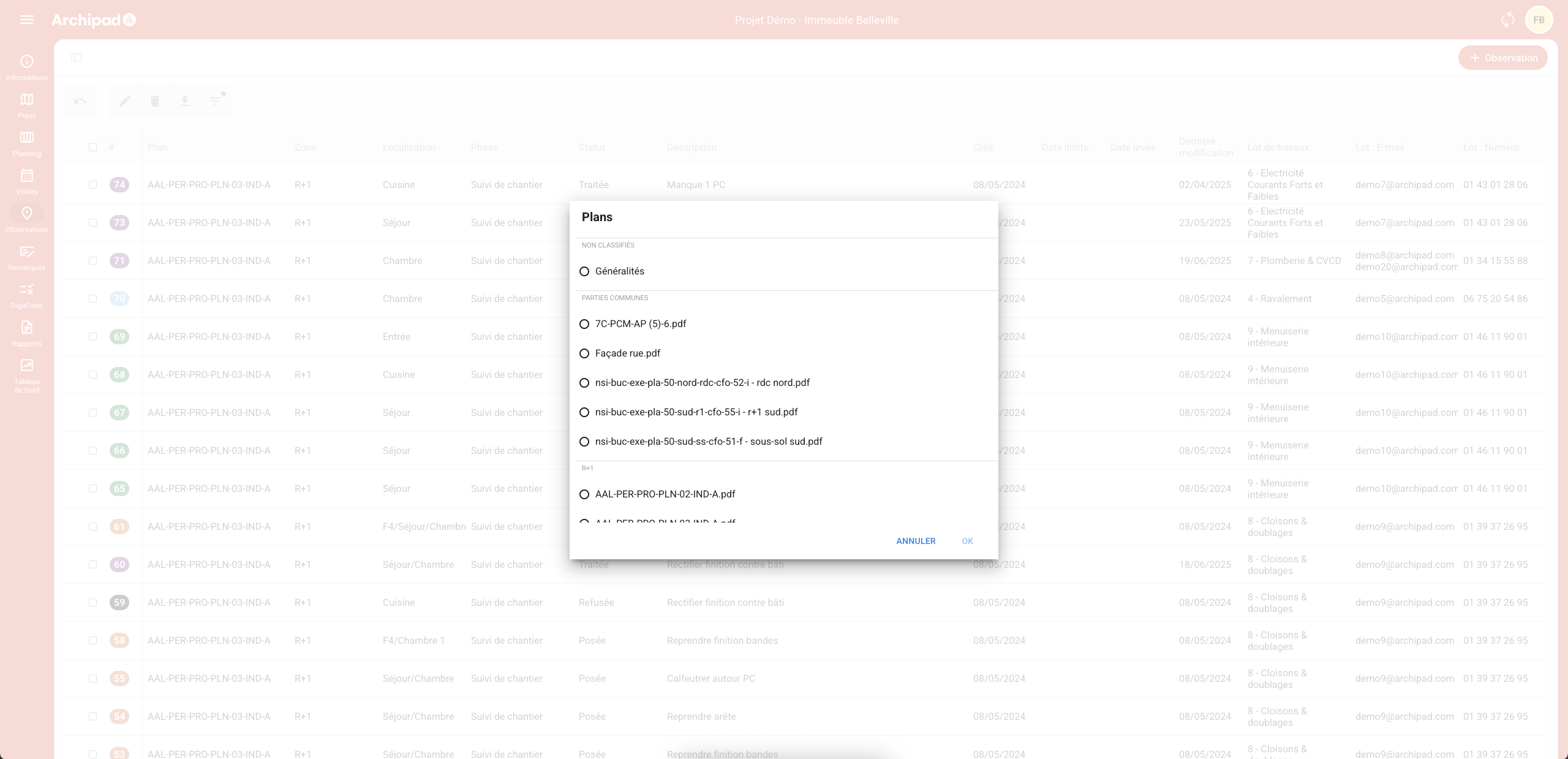This screenshot has height=759, width=1568.
Task: Open Rapports in the sidebar
Action: click(x=27, y=333)
